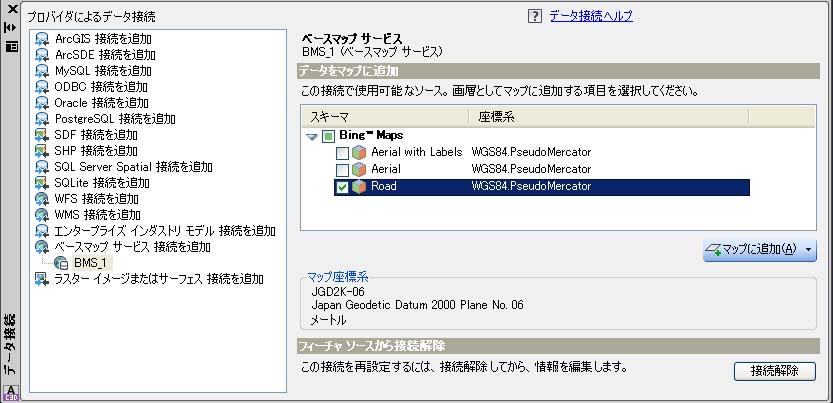The image size is (833, 403).
Task: Open the マップに追加 dropdown arrow
Action: pos(809,249)
